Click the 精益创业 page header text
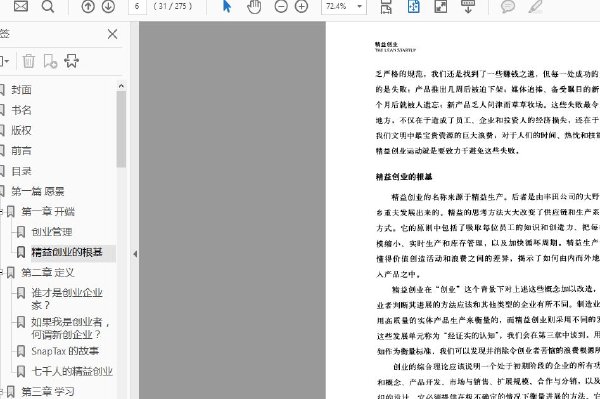This screenshot has height=399, width=600. (386, 44)
